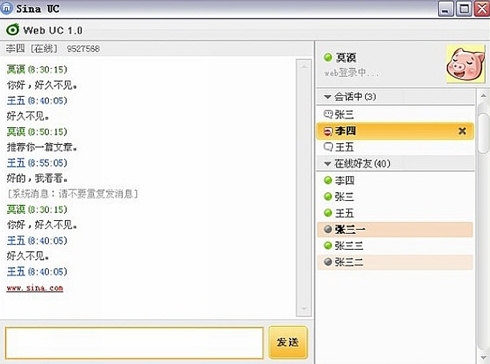
Task: Click the 莫滨 username in profile header
Action: point(346,58)
